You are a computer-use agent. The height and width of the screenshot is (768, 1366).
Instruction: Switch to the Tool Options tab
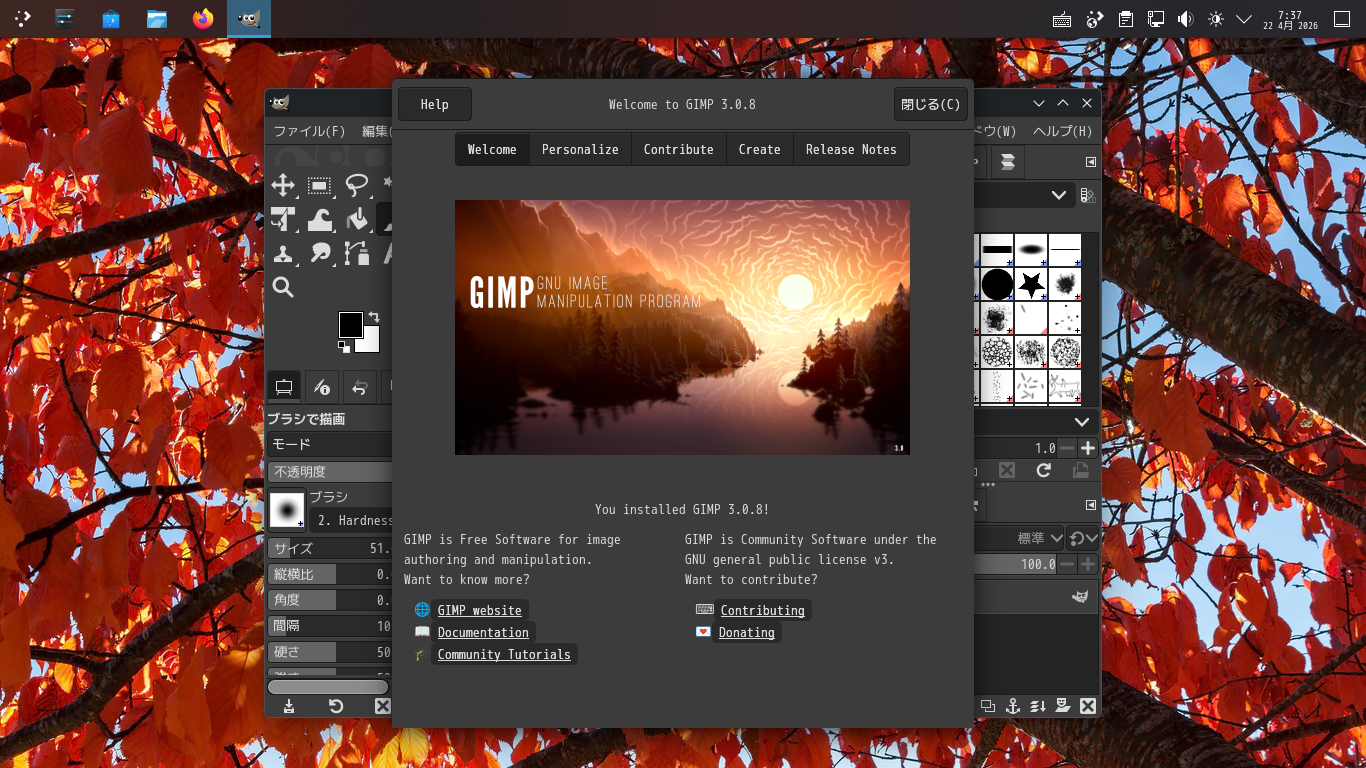pyautogui.click(x=284, y=386)
